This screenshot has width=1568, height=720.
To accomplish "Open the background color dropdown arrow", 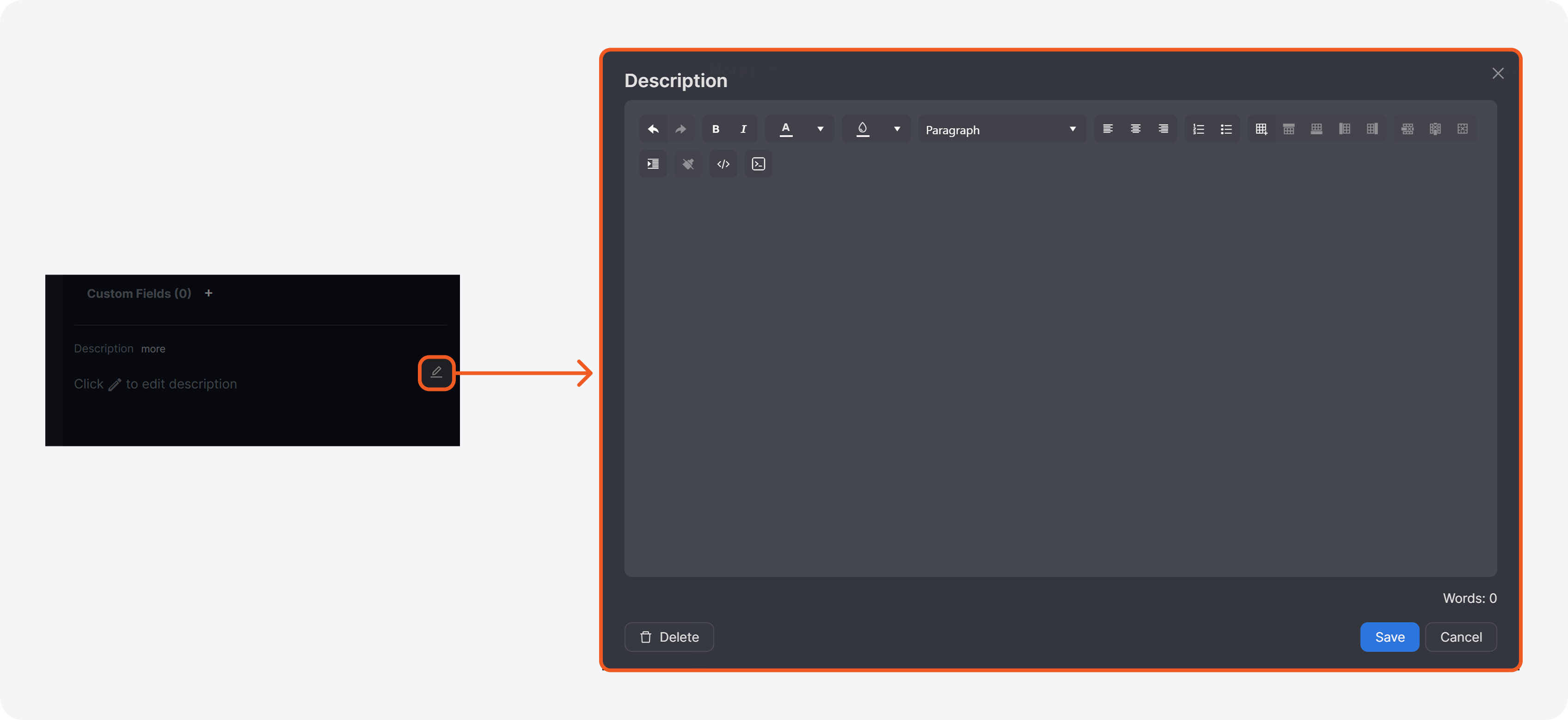I will [897, 129].
